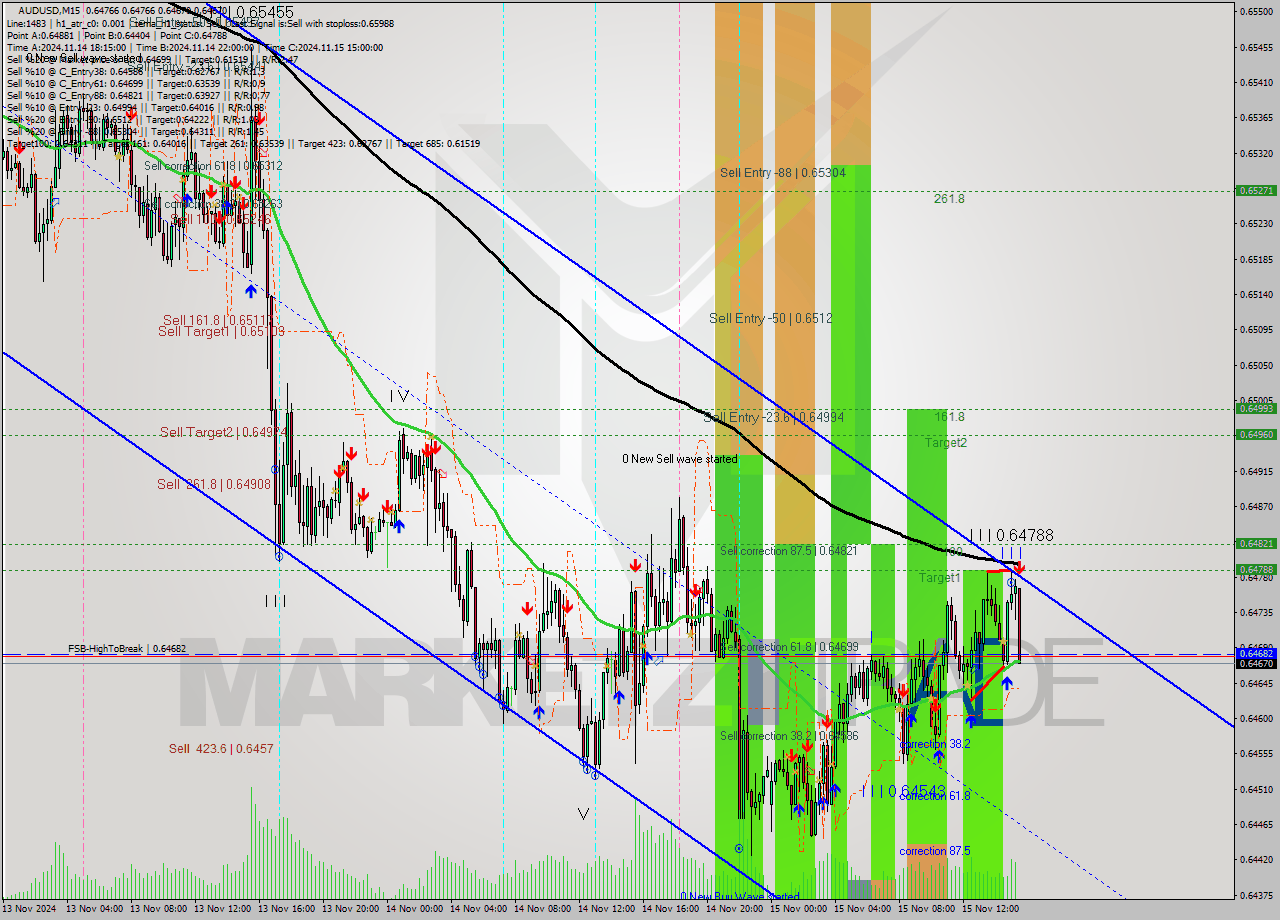Click the 'Target 685: 0.61519' text
Screen dimensions: 1280x920
click(437, 143)
